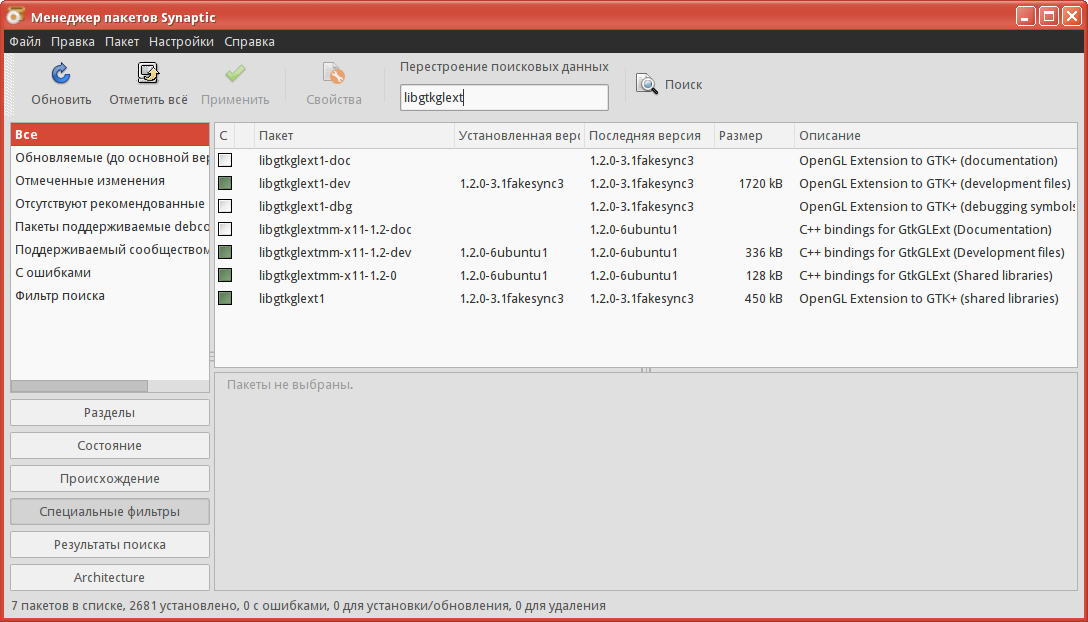This screenshot has height=622, width=1088.
Task: Open the Справка menu
Action: click(x=250, y=42)
